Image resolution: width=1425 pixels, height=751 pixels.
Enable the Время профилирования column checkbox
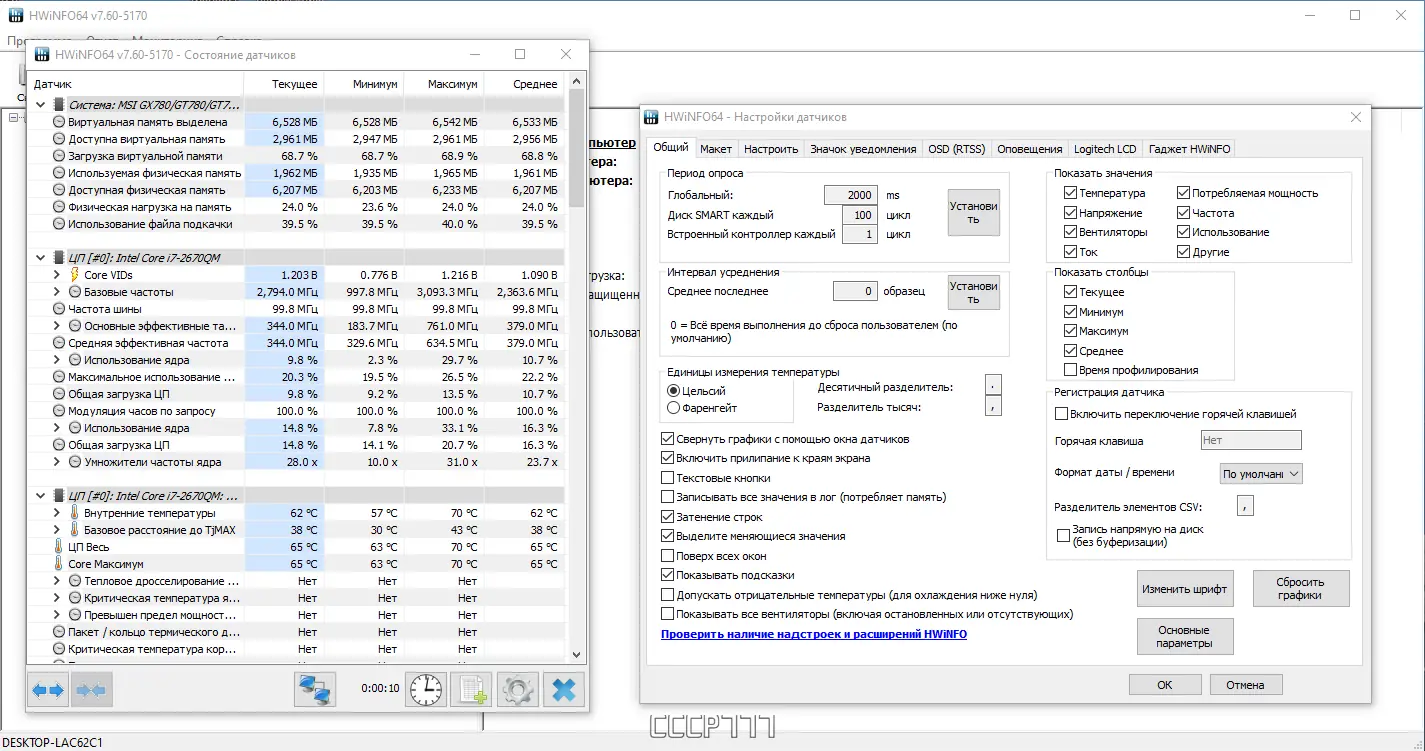coord(1071,370)
